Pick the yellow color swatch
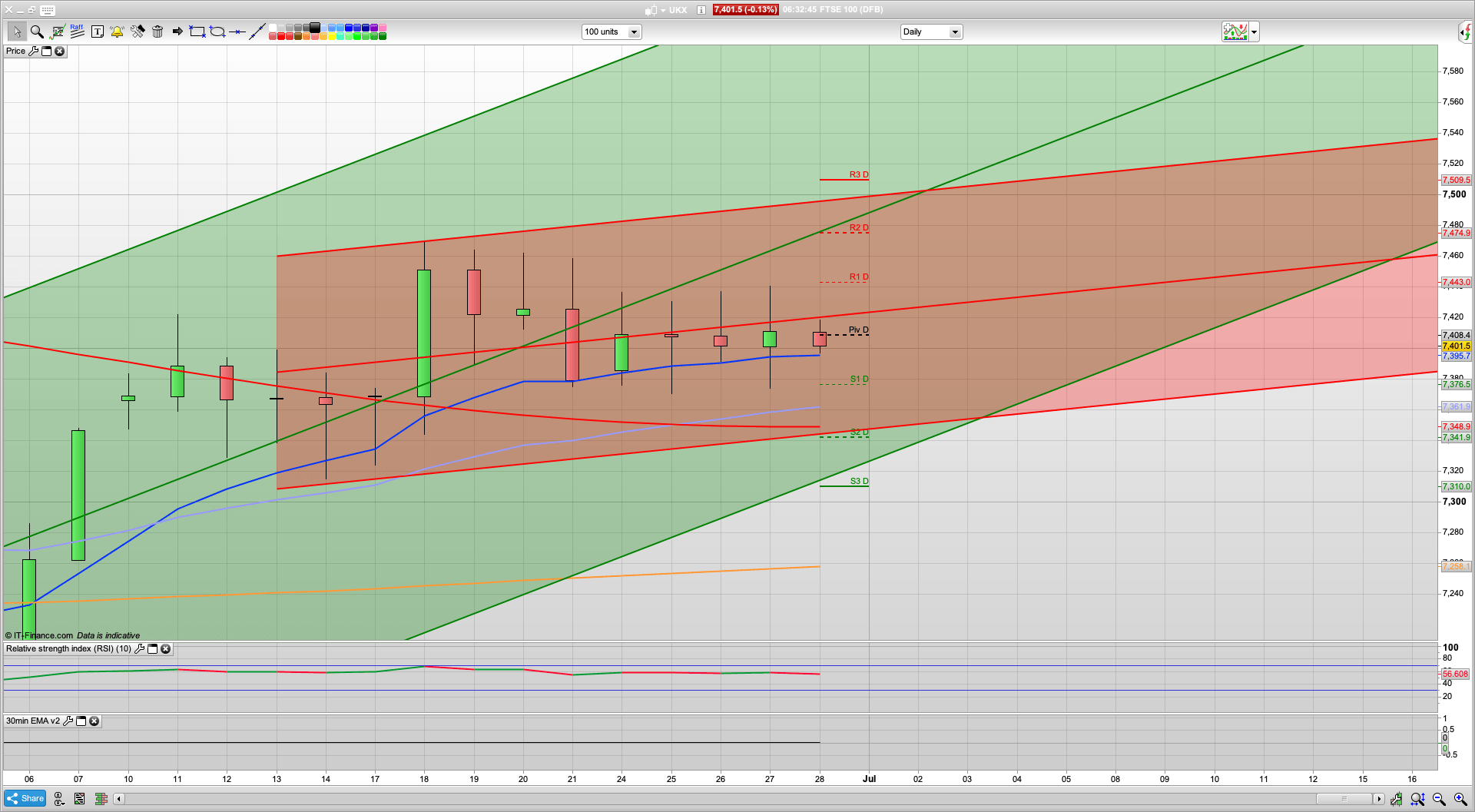 click(332, 36)
